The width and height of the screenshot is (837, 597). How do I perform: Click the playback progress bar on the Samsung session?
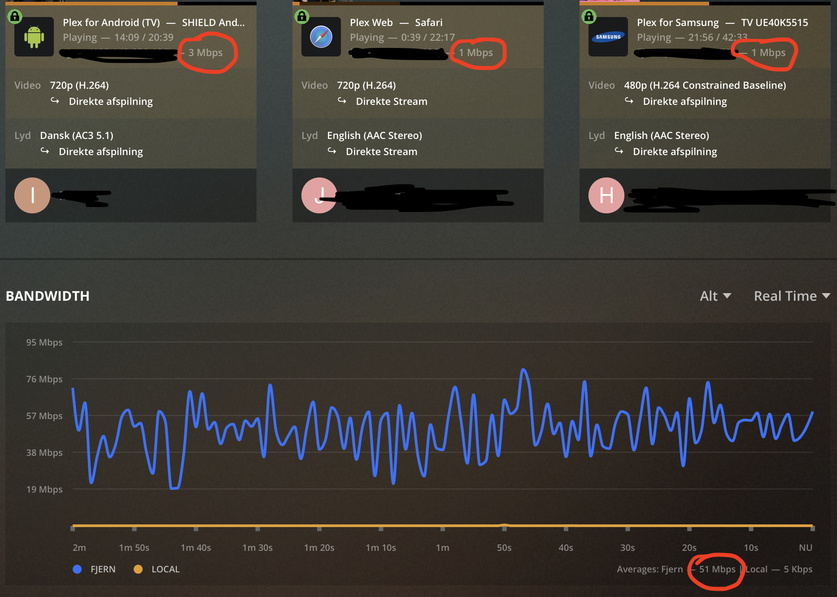[705, 3]
